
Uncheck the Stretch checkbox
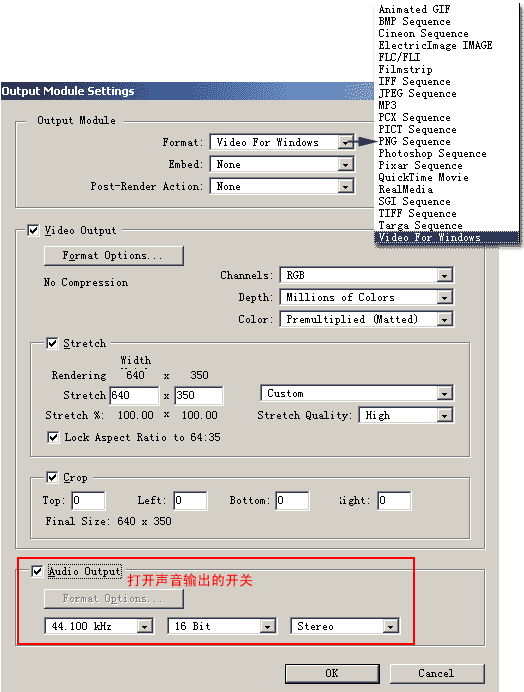pos(52,343)
